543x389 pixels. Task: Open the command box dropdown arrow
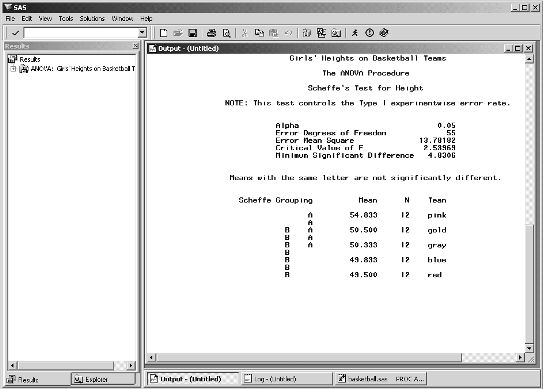pos(142,33)
